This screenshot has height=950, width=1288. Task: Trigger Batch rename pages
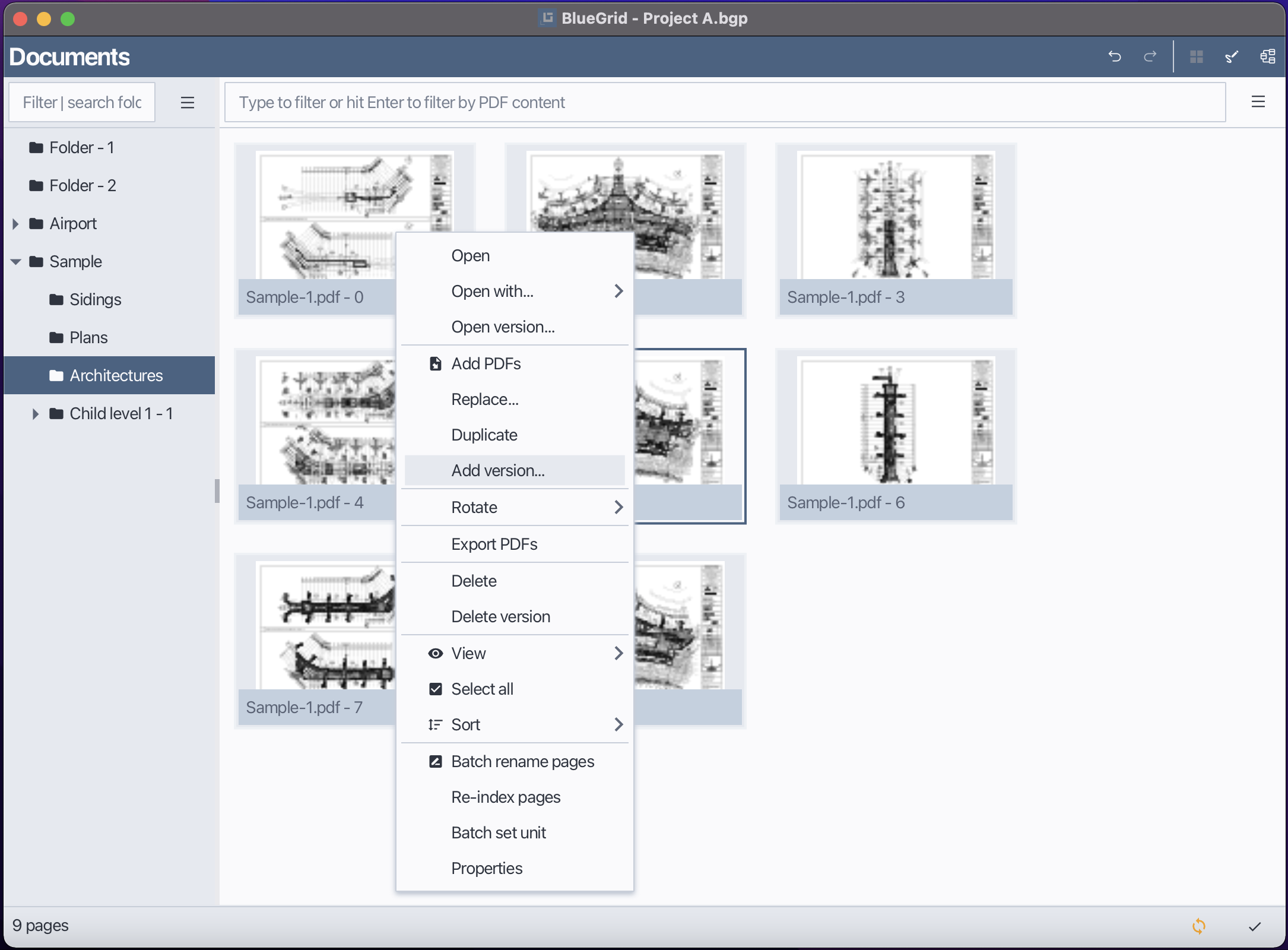[x=522, y=761]
